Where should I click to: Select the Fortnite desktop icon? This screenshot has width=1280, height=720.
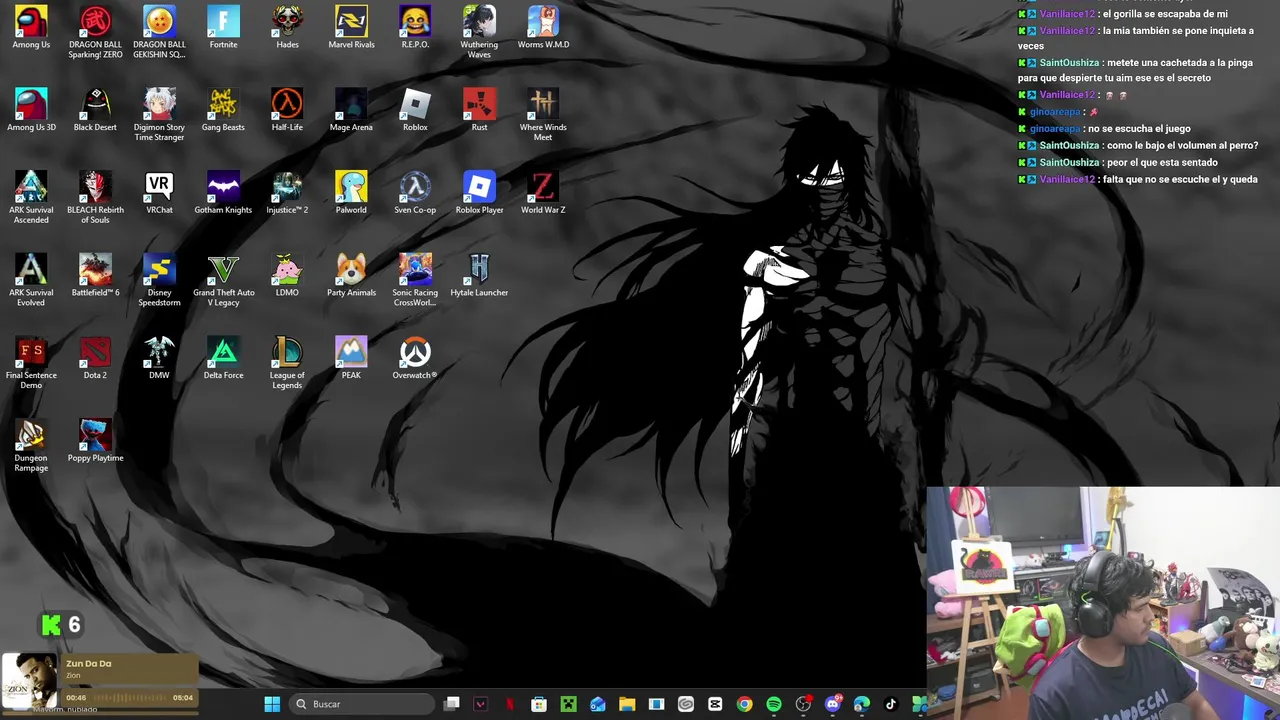click(223, 27)
